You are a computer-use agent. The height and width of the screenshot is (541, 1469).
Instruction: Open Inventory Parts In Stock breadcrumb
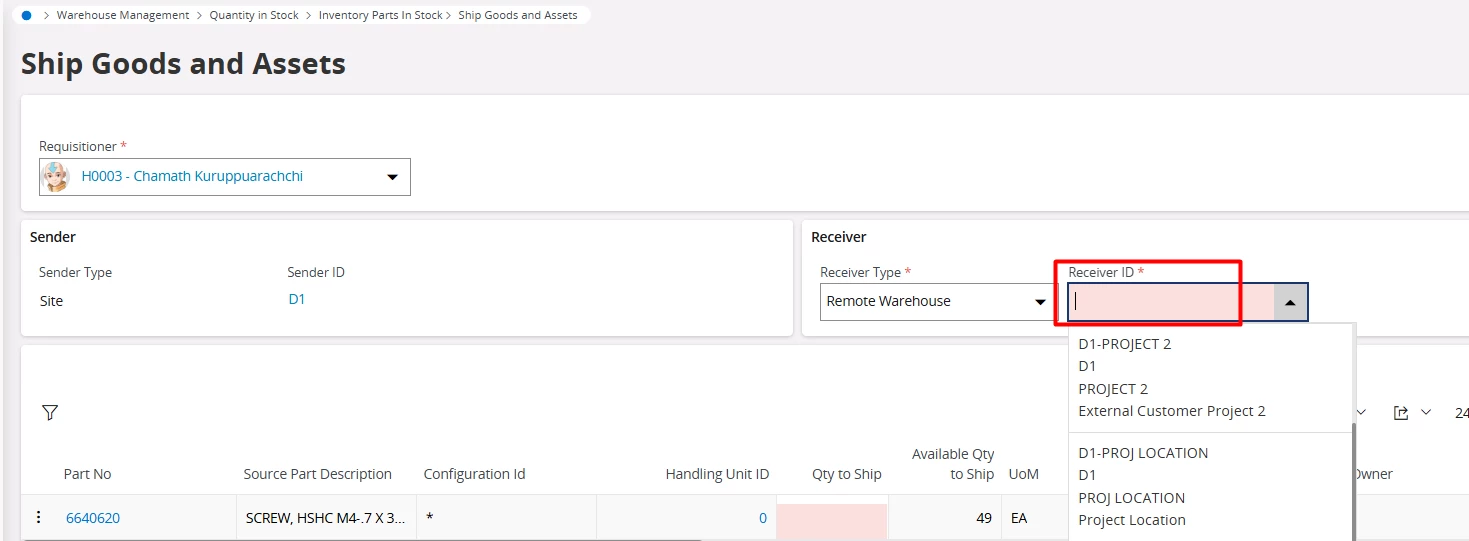[x=380, y=15]
